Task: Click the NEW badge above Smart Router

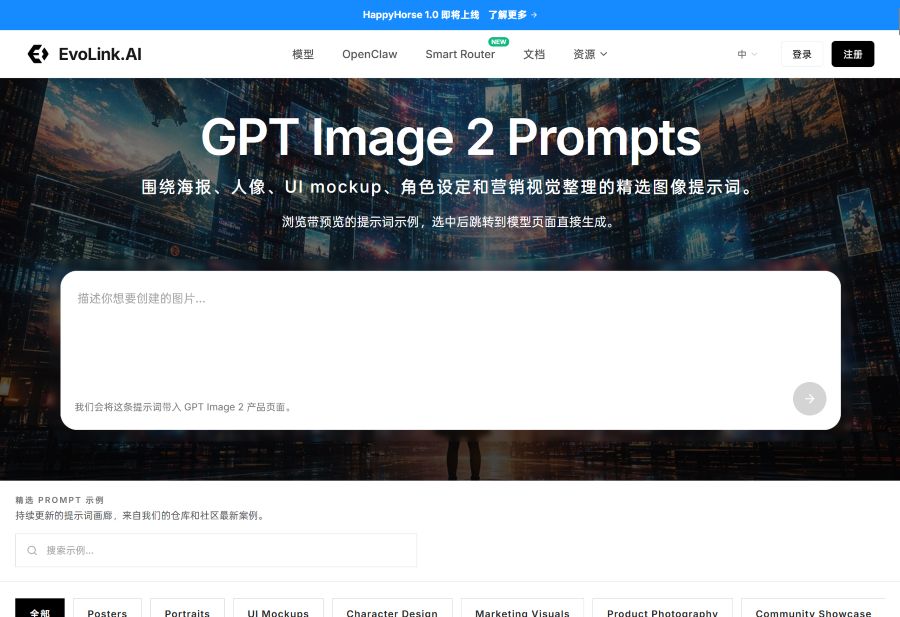Action: point(498,42)
